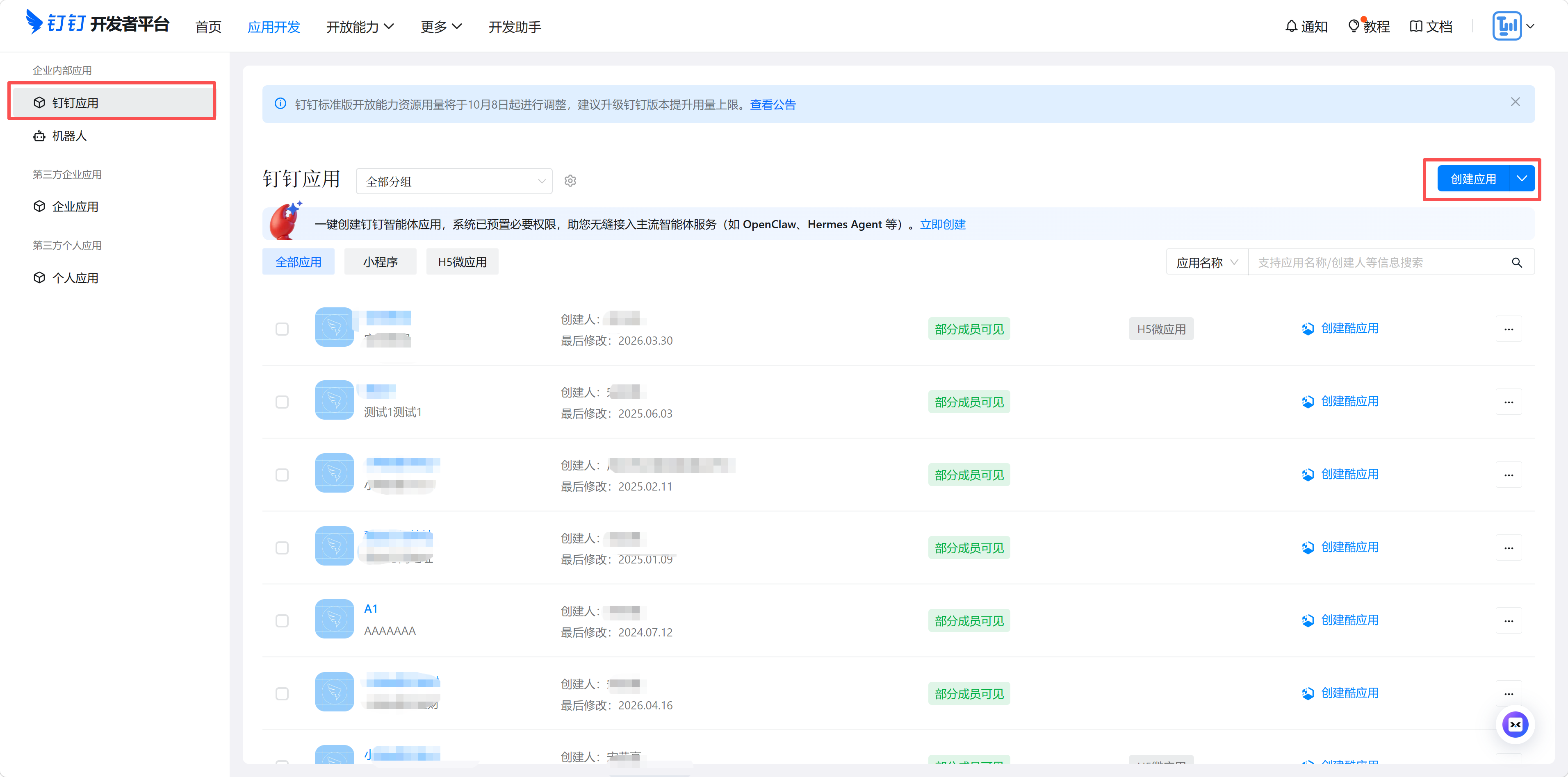Expand the 开放能力 menu

point(360,27)
